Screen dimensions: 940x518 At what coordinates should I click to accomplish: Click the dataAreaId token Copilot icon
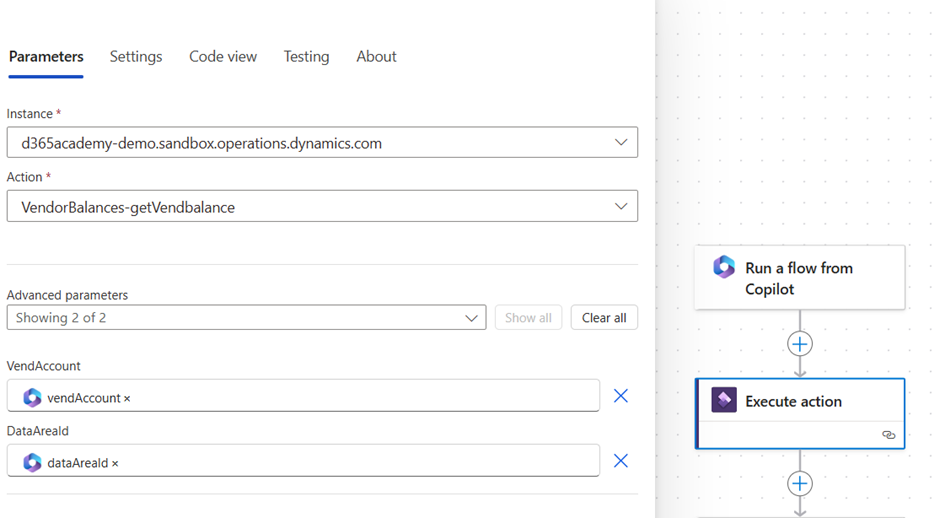pyautogui.click(x=32, y=462)
